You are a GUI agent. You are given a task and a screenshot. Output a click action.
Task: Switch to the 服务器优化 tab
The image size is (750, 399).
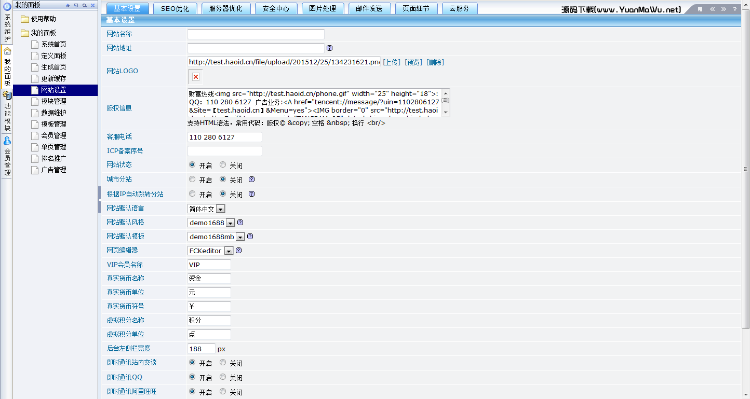(225, 9)
